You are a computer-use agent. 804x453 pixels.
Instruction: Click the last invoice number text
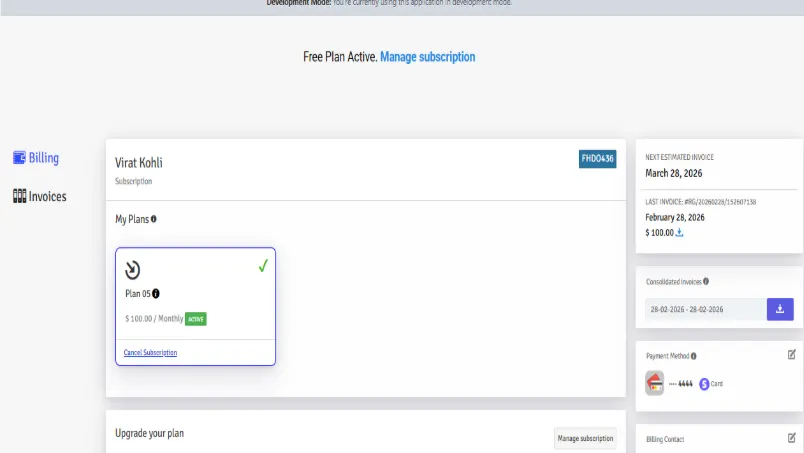click(x=720, y=202)
